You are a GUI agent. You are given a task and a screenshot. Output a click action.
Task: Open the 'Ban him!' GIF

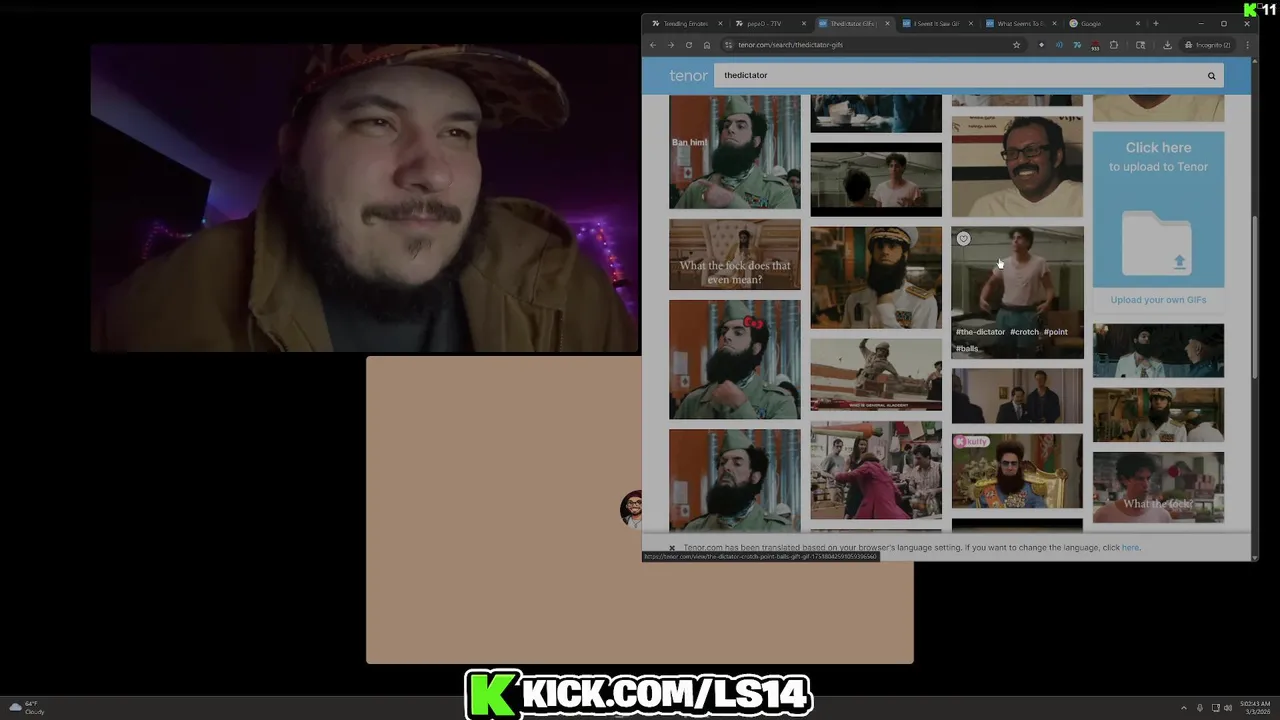pos(735,152)
